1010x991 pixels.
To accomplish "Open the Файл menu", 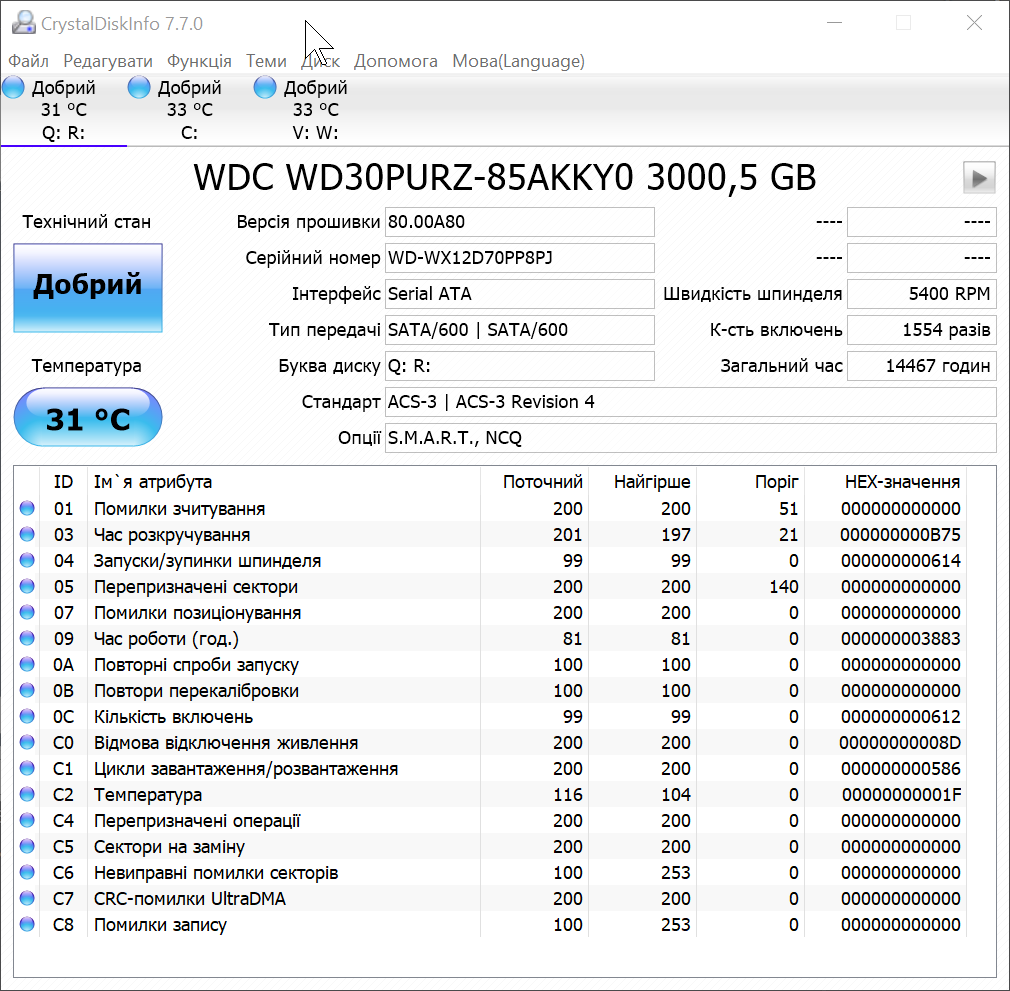I will (x=28, y=61).
